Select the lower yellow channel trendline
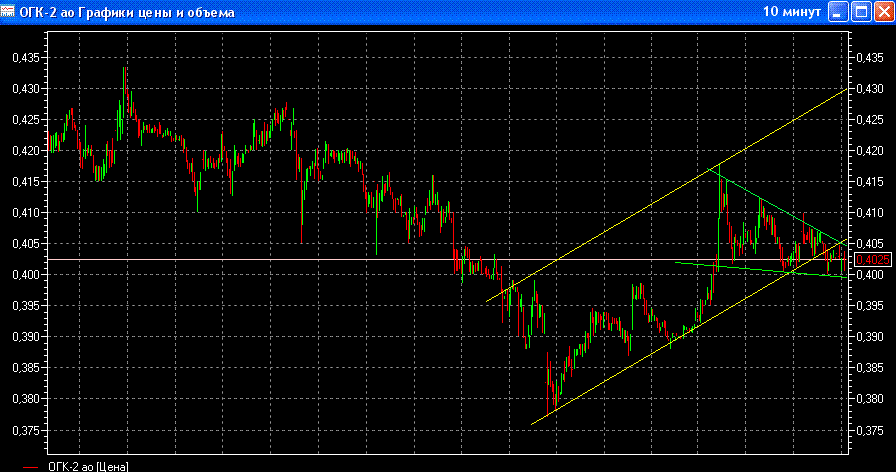This screenshot has height=472, width=896. point(689,331)
